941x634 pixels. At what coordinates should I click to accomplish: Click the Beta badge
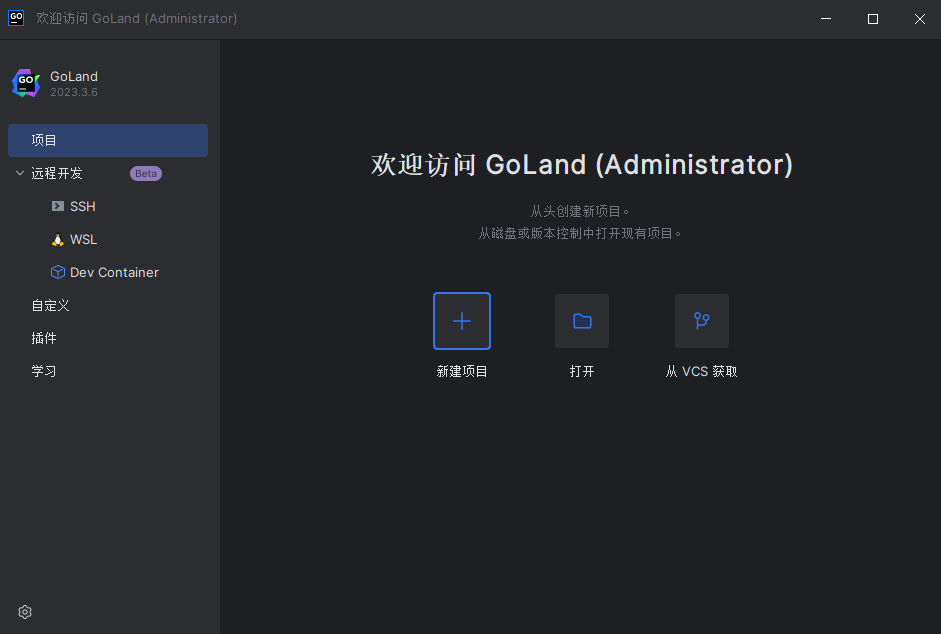pos(146,174)
